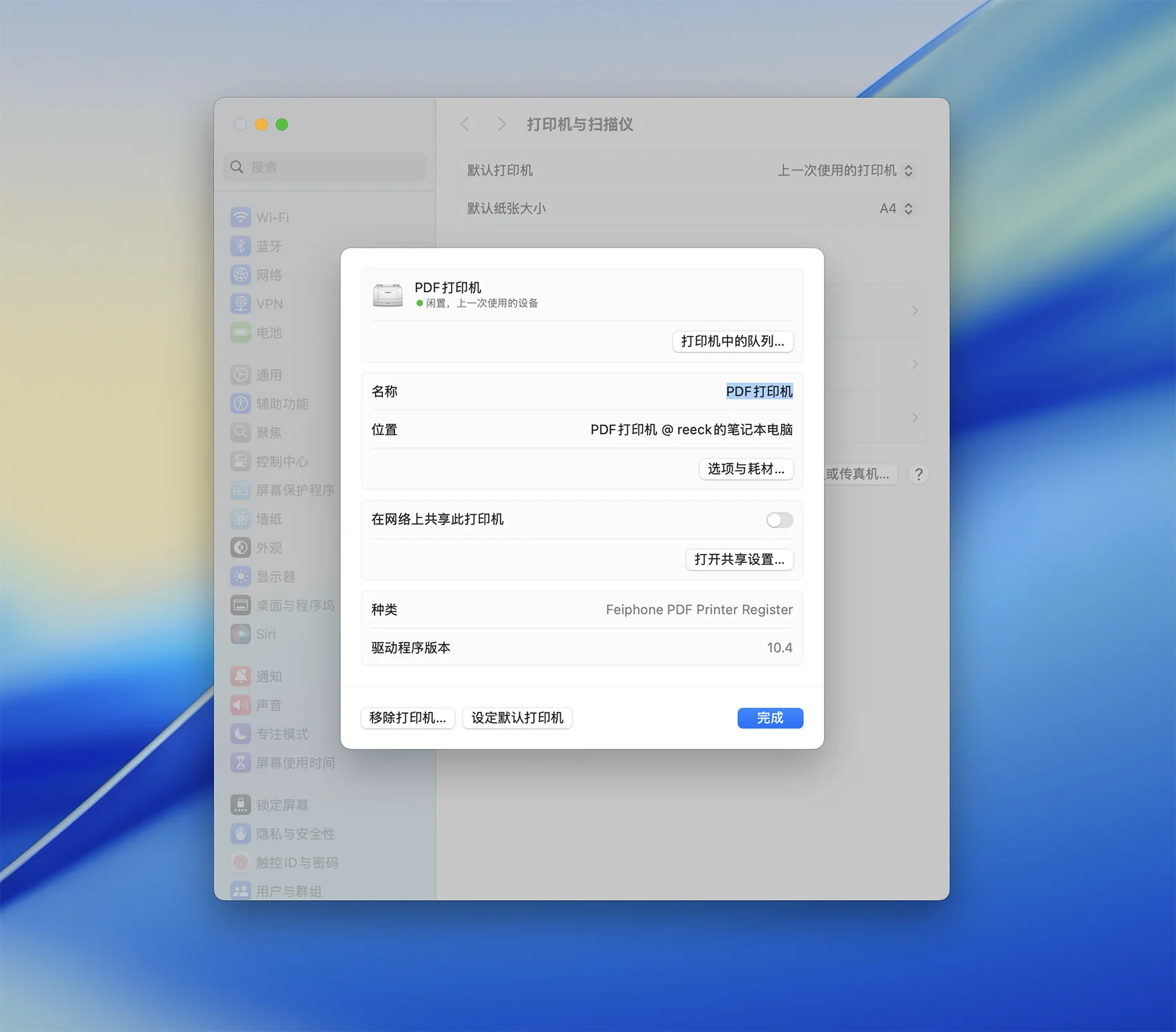The height and width of the screenshot is (1032, 1176).
Task: Toggle 在网络上共享此打印机 switch
Action: click(x=779, y=520)
